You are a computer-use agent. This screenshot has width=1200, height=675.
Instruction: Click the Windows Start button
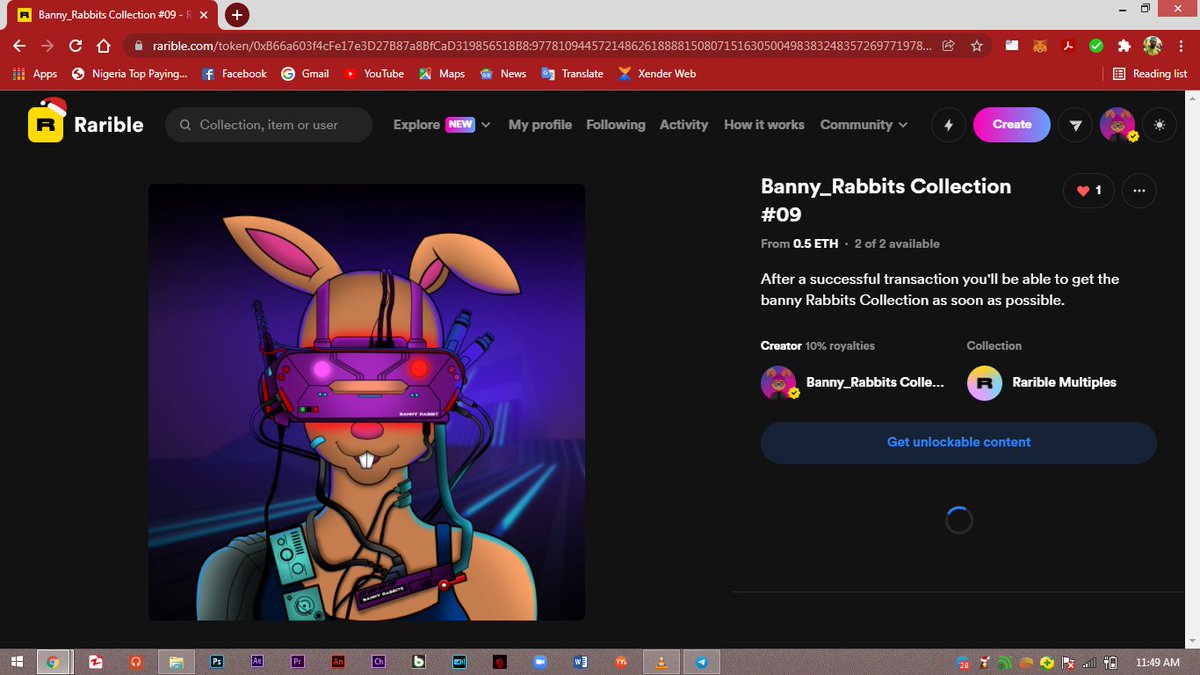(x=17, y=662)
